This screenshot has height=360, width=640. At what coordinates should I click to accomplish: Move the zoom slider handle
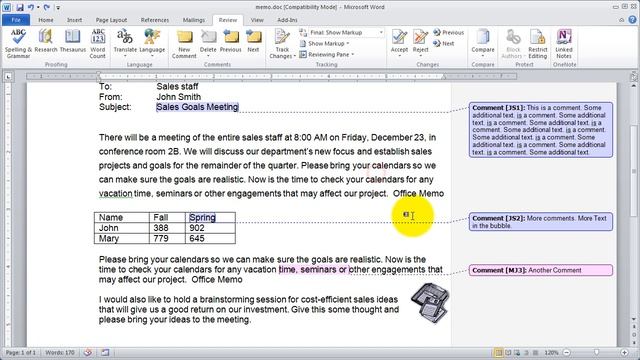(596, 352)
